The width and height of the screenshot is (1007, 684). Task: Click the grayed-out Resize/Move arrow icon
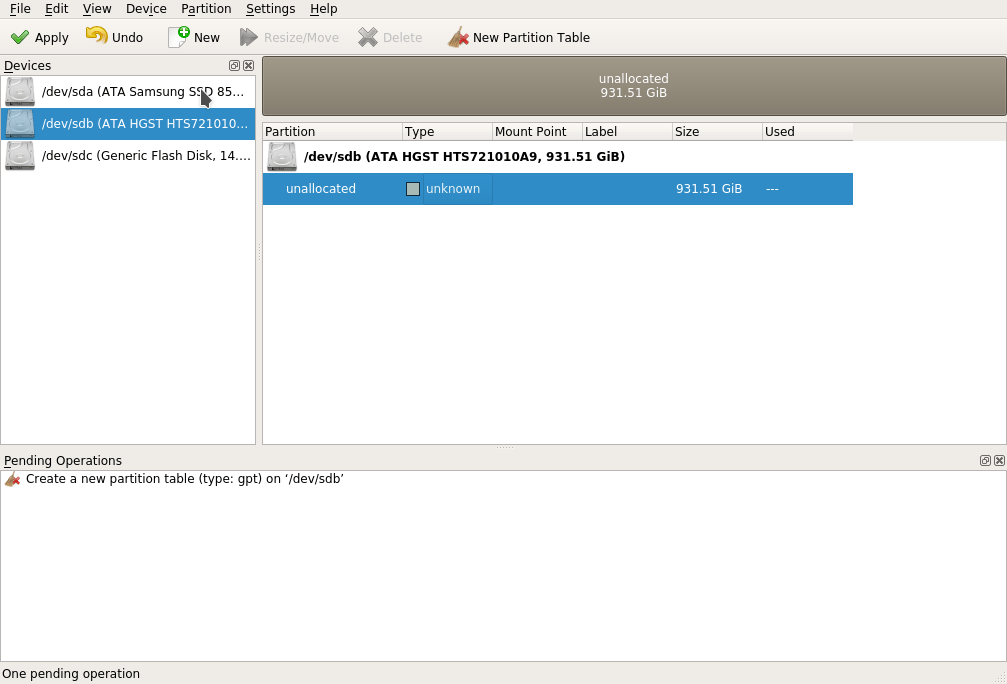coord(246,37)
